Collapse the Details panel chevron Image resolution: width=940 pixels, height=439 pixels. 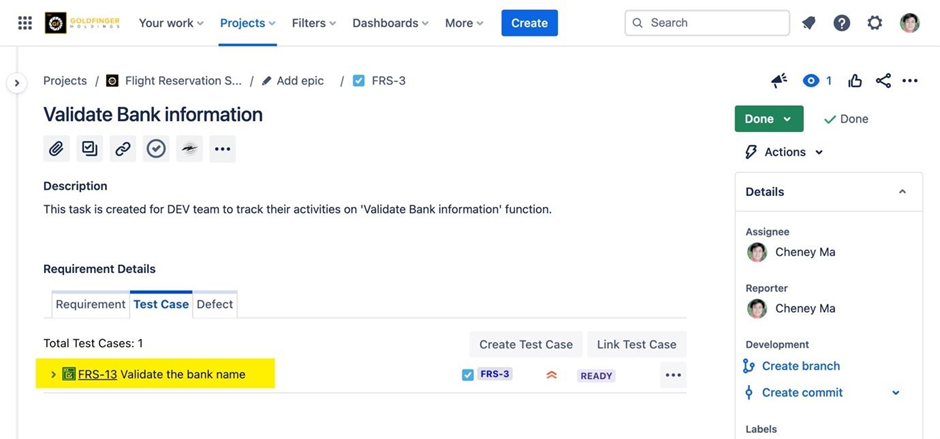[902, 192]
